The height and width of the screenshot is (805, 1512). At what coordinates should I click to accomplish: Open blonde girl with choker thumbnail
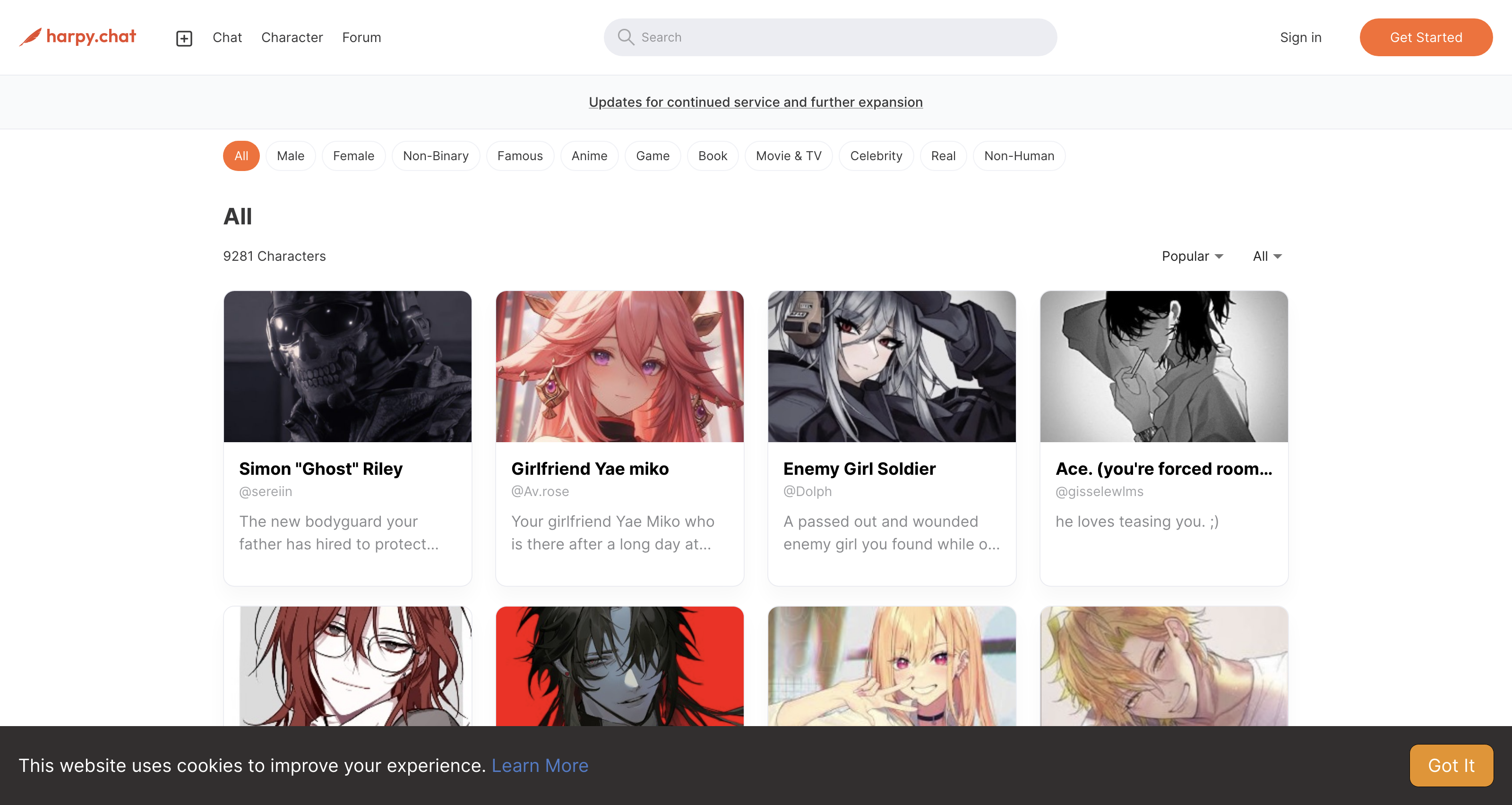tap(892, 667)
